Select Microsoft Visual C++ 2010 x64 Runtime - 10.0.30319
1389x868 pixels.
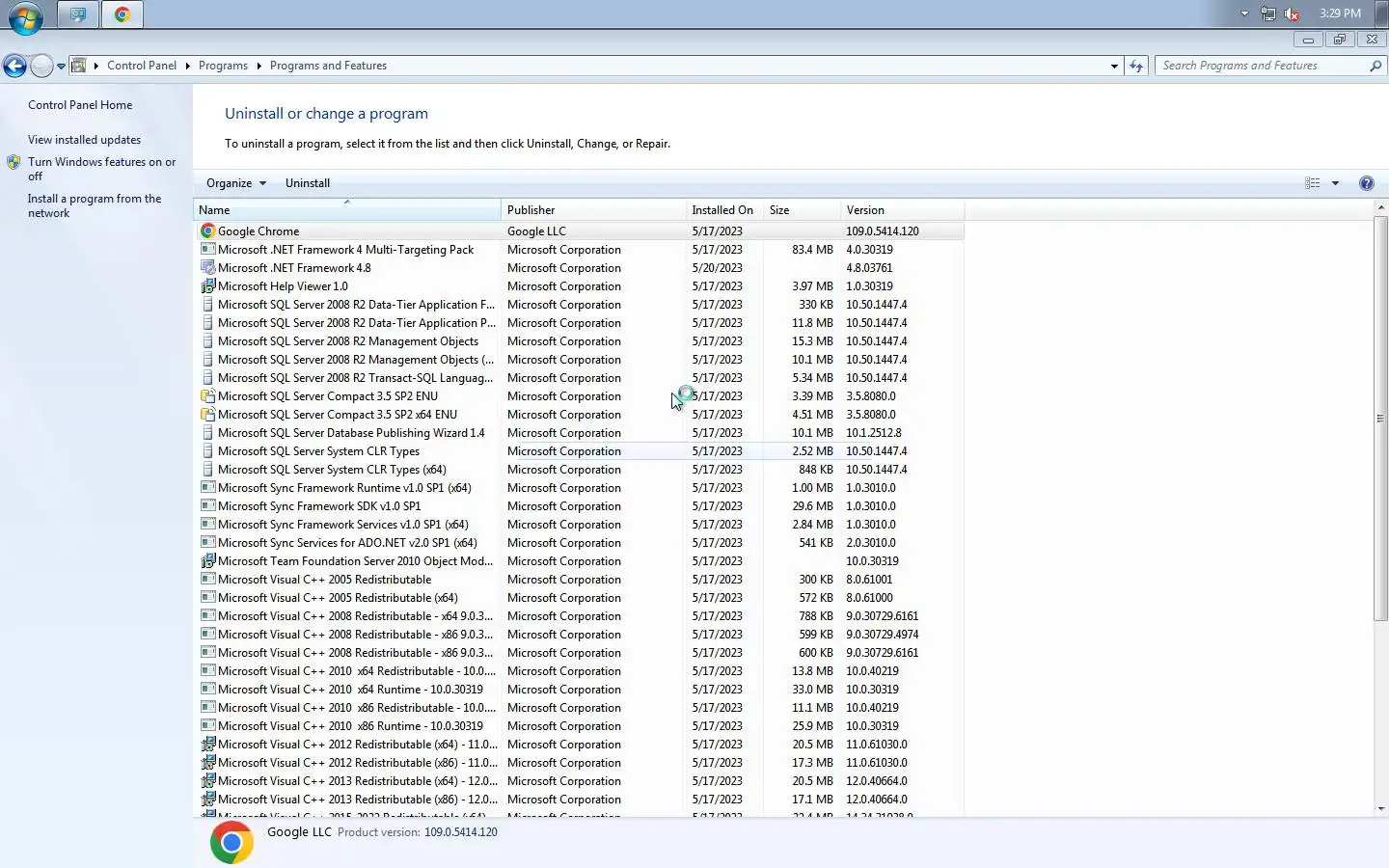click(x=579, y=690)
